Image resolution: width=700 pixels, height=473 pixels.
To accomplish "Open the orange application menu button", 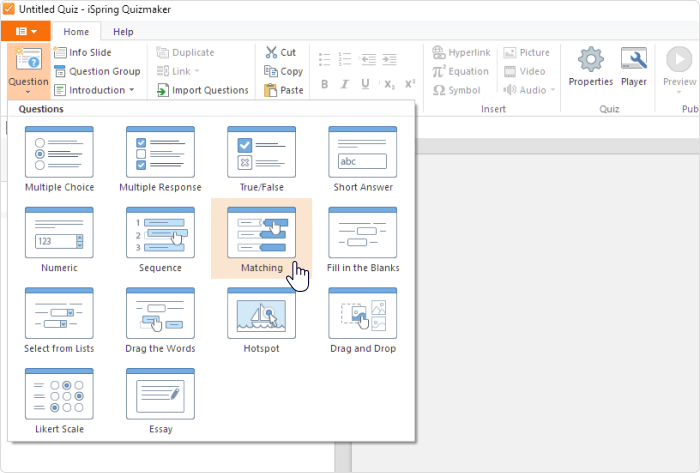I will pos(26,31).
